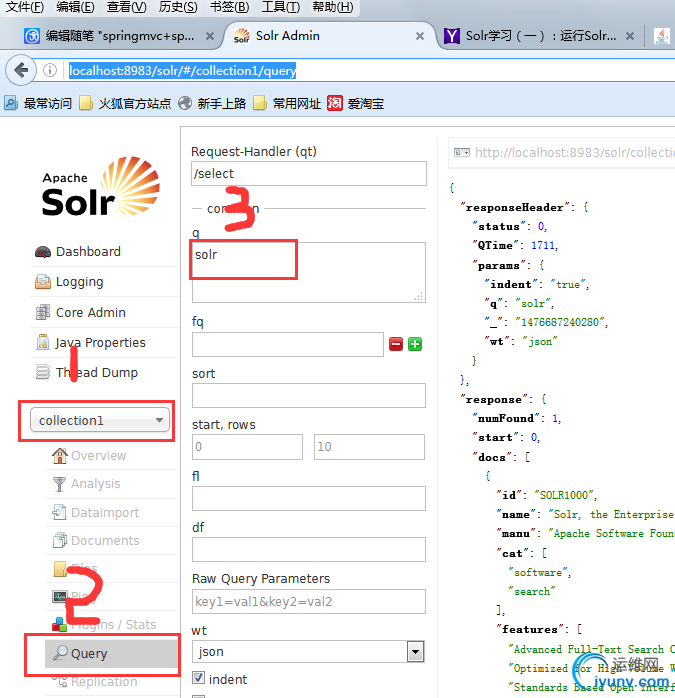
Task: Close the 编辑随笔 tab
Action: point(210,36)
